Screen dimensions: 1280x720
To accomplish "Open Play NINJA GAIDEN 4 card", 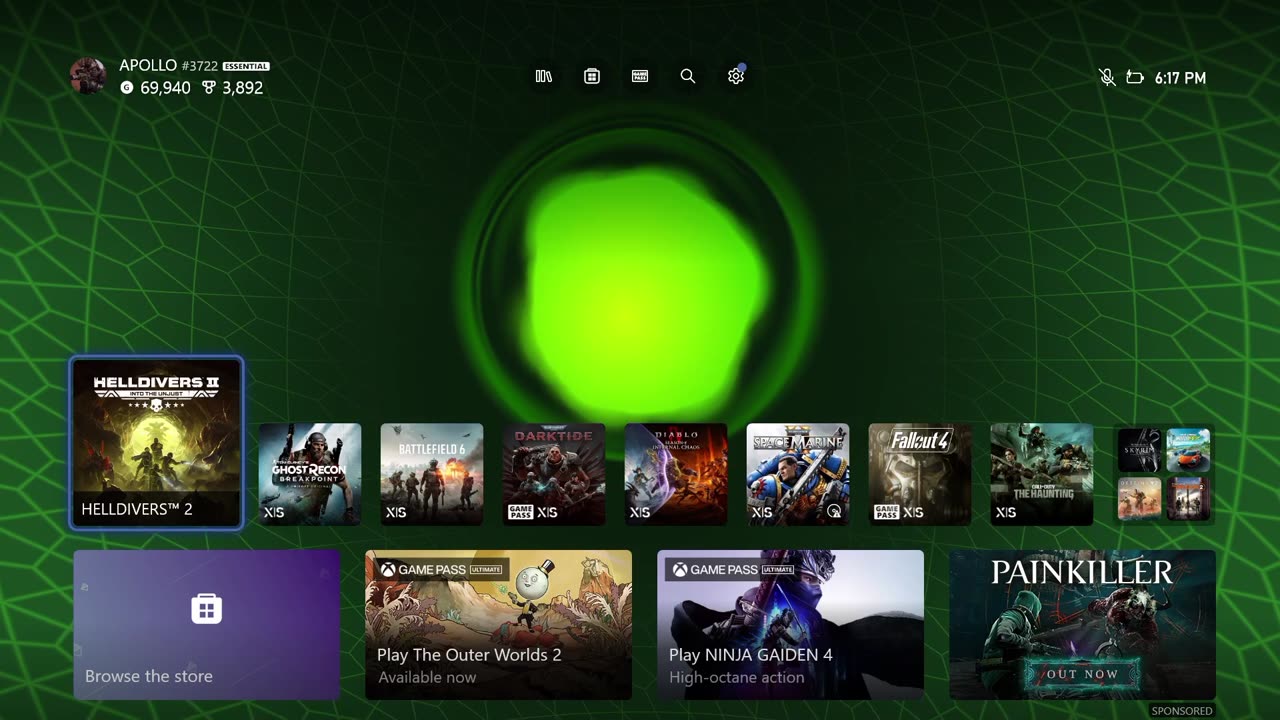I will (x=791, y=624).
